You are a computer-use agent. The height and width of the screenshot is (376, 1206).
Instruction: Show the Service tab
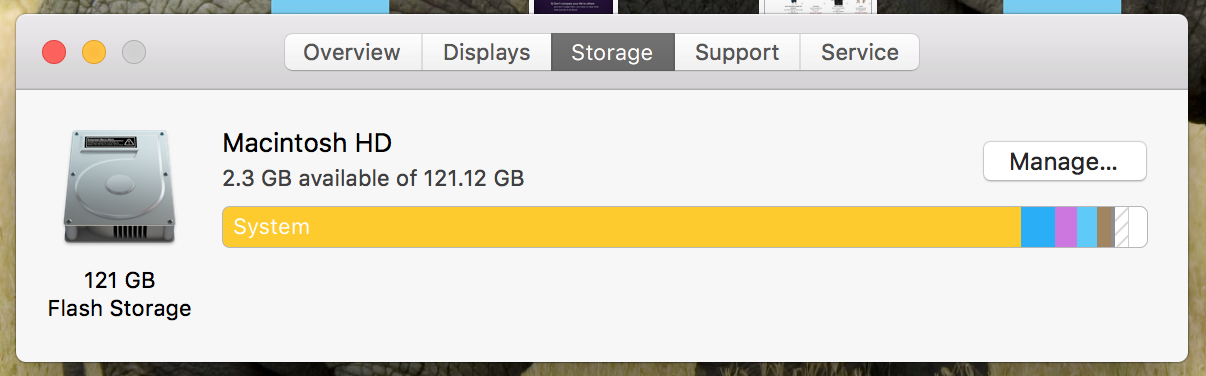point(860,52)
